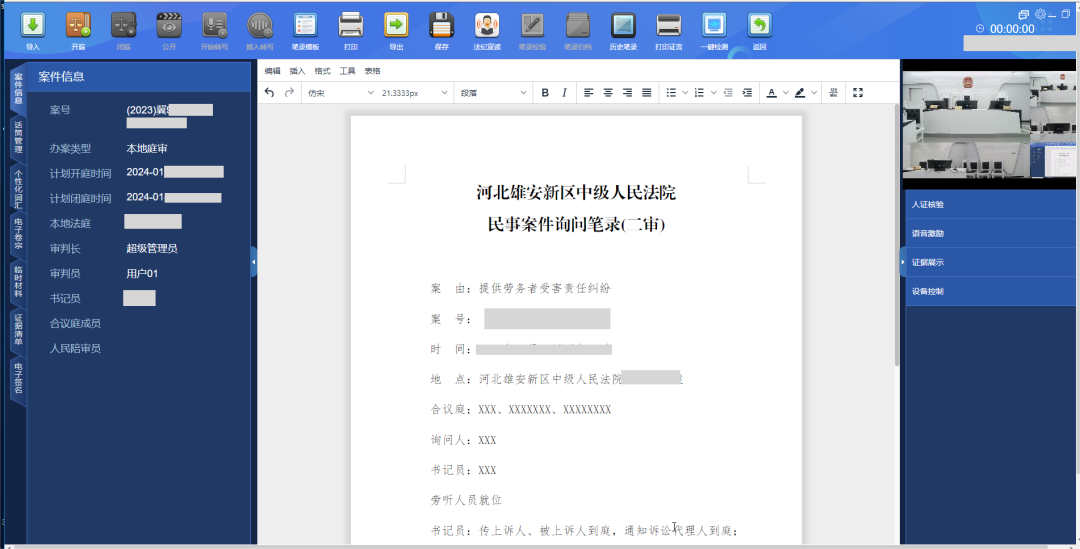Screen dimensions: 1080x549
Task: Switch to the 电子卷宗 side tab
Action: (x=18, y=232)
